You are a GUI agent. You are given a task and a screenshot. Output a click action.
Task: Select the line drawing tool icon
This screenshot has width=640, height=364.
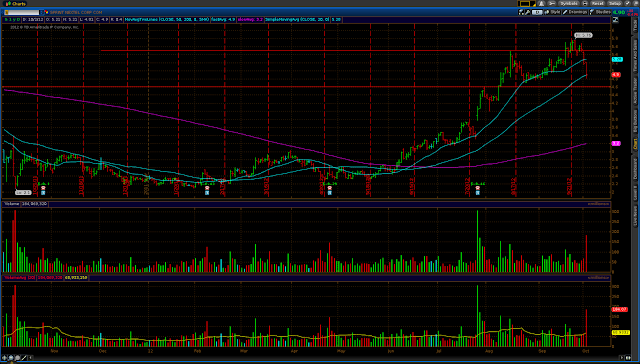(24, 358)
